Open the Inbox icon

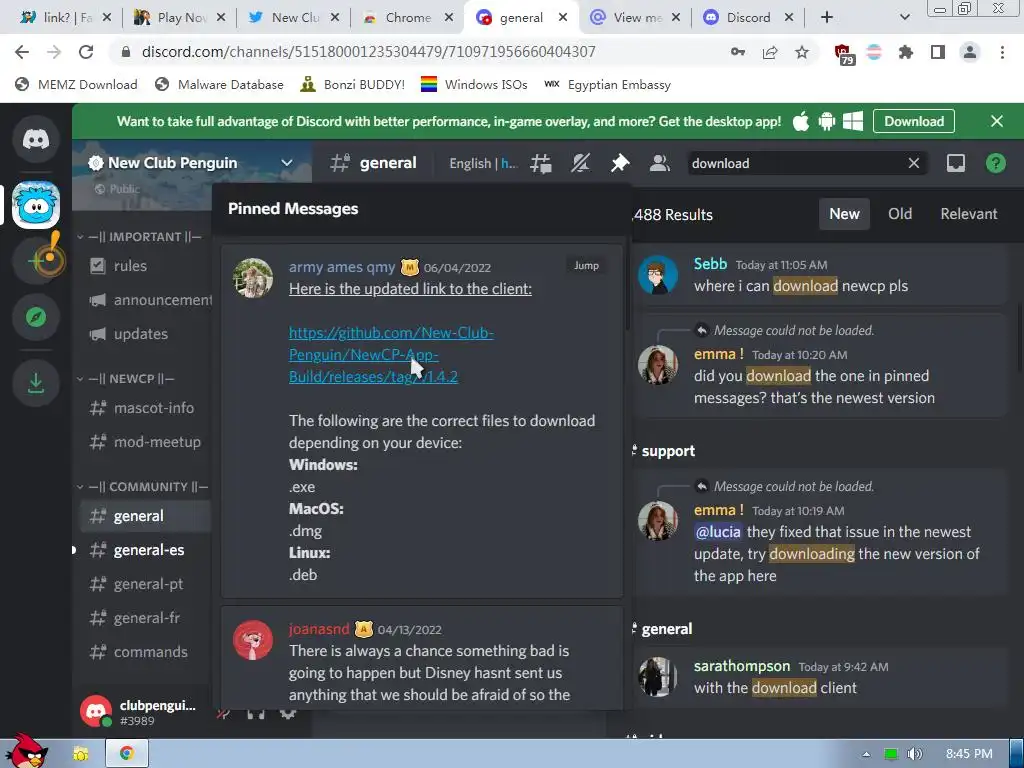tap(955, 163)
